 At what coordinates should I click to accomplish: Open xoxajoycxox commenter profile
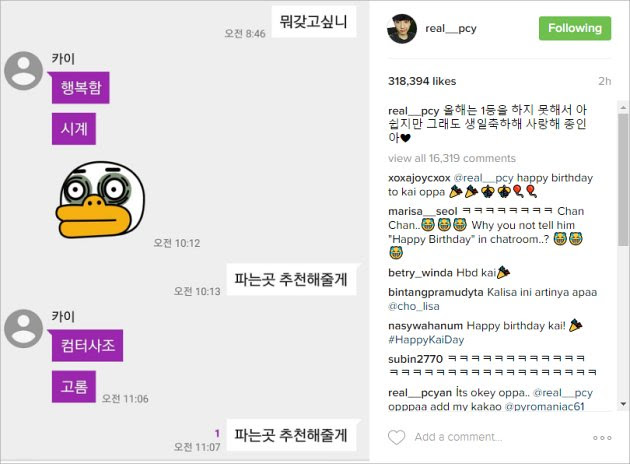click(419, 178)
